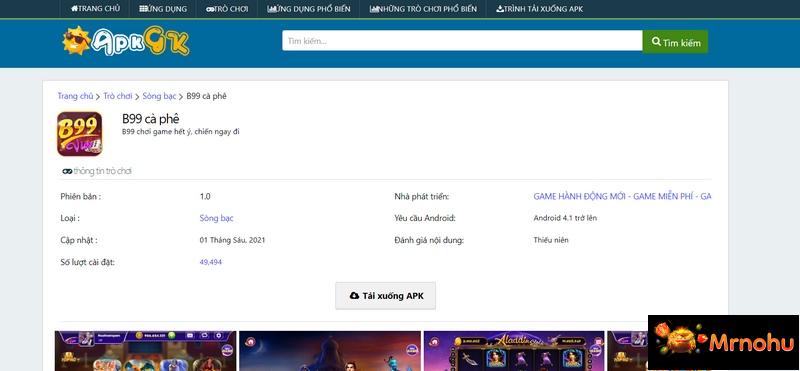The width and height of the screenshot is (800, 371).
Task: Follow the Trang chủ breadcrumb link
Action: click(75, 96)
